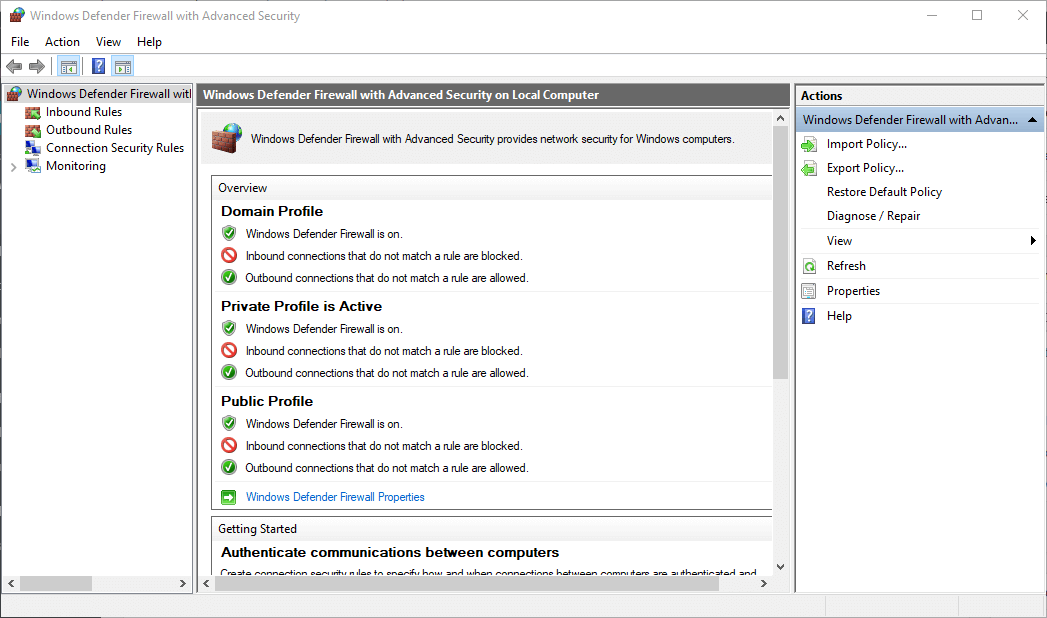Click Restore Default Policy action
Screen dimensions: 1047x618
884,192
